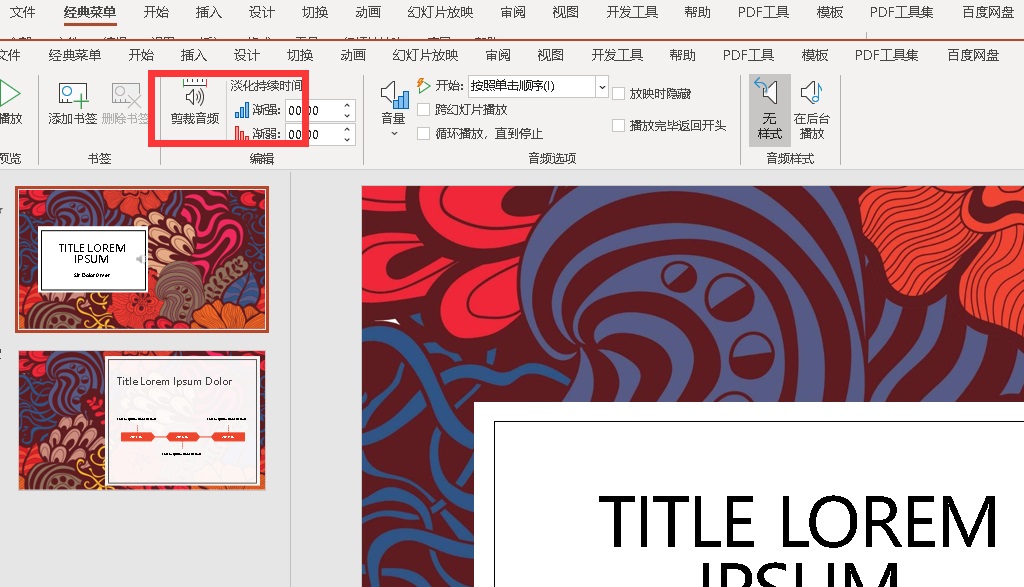
Task: Go to 动画 tab in the top row
Action: pyautogui.click(x=368, y=12)
